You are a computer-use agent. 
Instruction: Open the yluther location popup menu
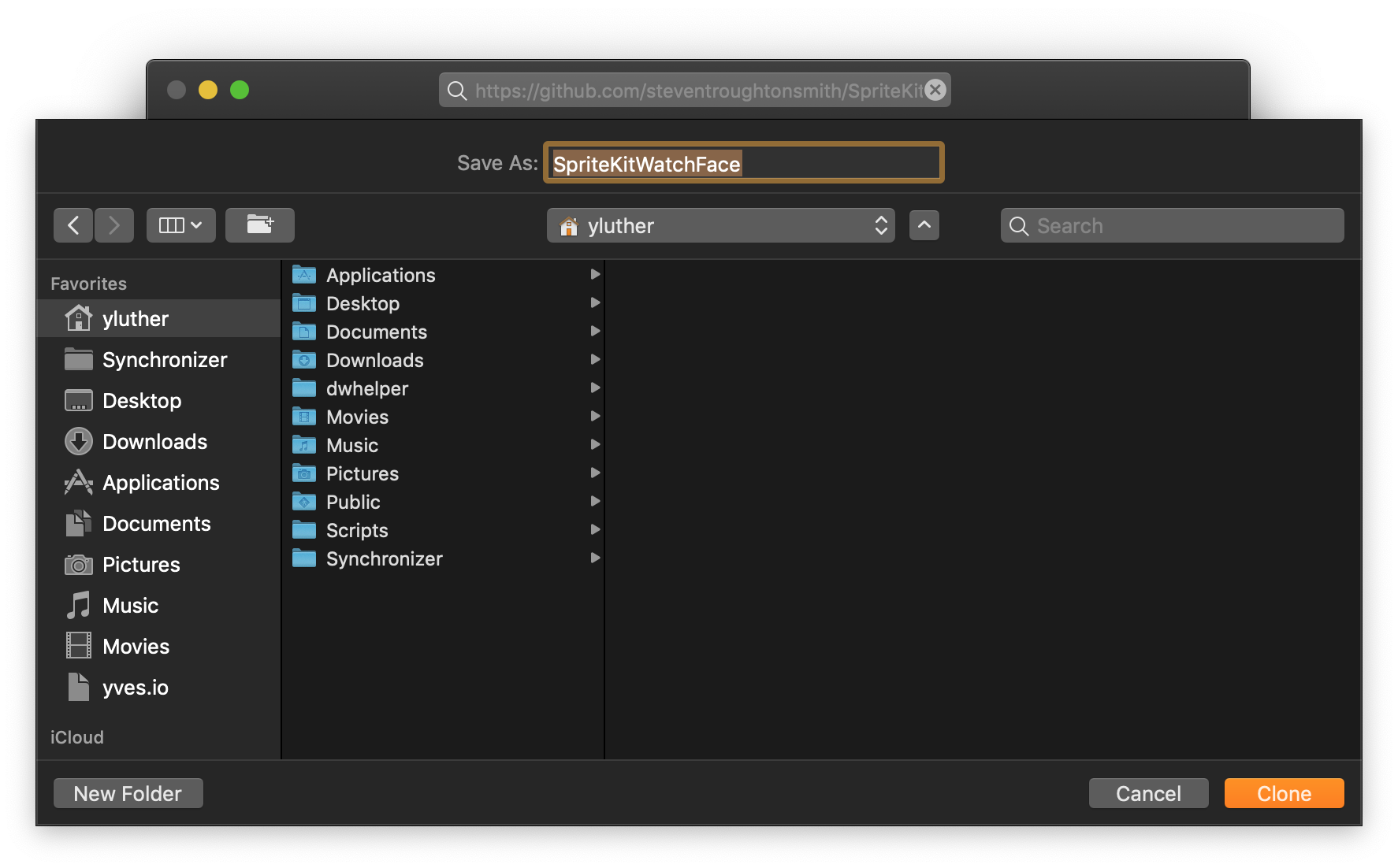tap(721, 226)
